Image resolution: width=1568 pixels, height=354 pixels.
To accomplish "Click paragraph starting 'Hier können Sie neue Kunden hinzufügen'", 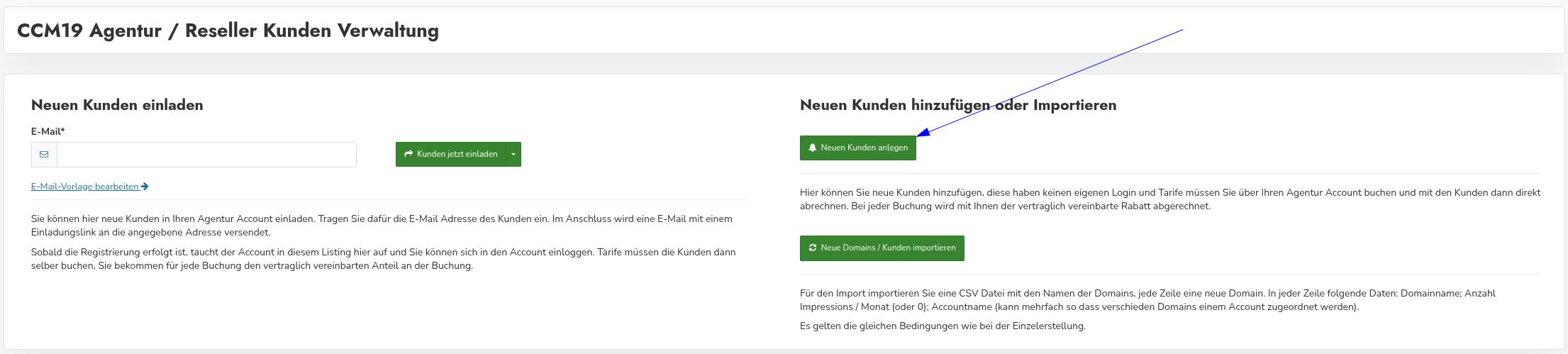I will pyautogui.click(x=1170, y=199).
